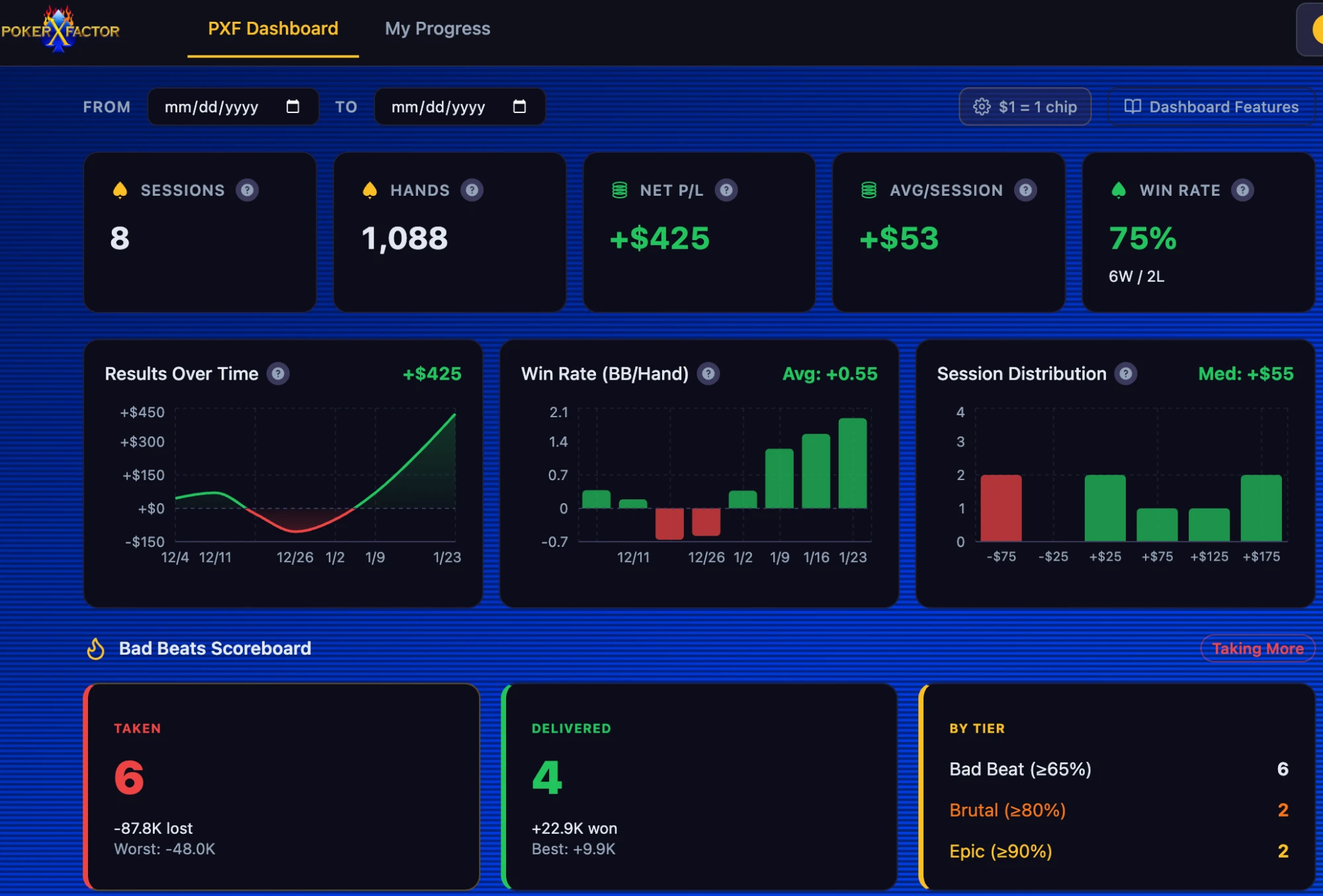This screenshot has height=896, width=1323.
Task: Click chip stack icon on AVG/SESSION card
Action: click(869, 190)
